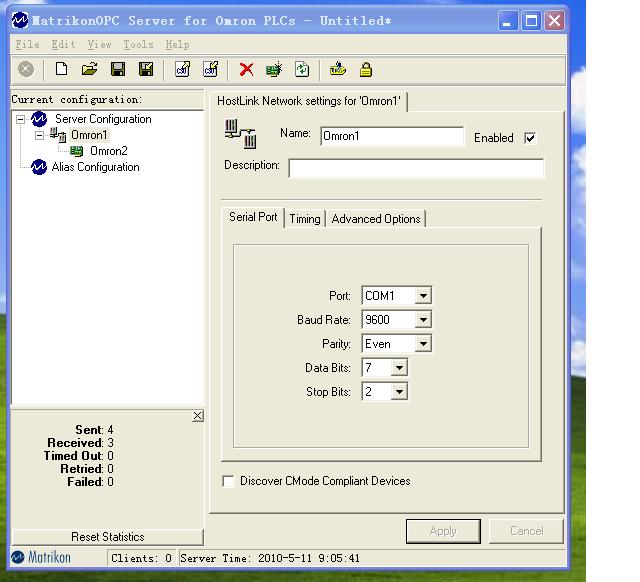Switch to the Timing tab
The width and height of the screenshot is (640, 582).
(304, 219)
